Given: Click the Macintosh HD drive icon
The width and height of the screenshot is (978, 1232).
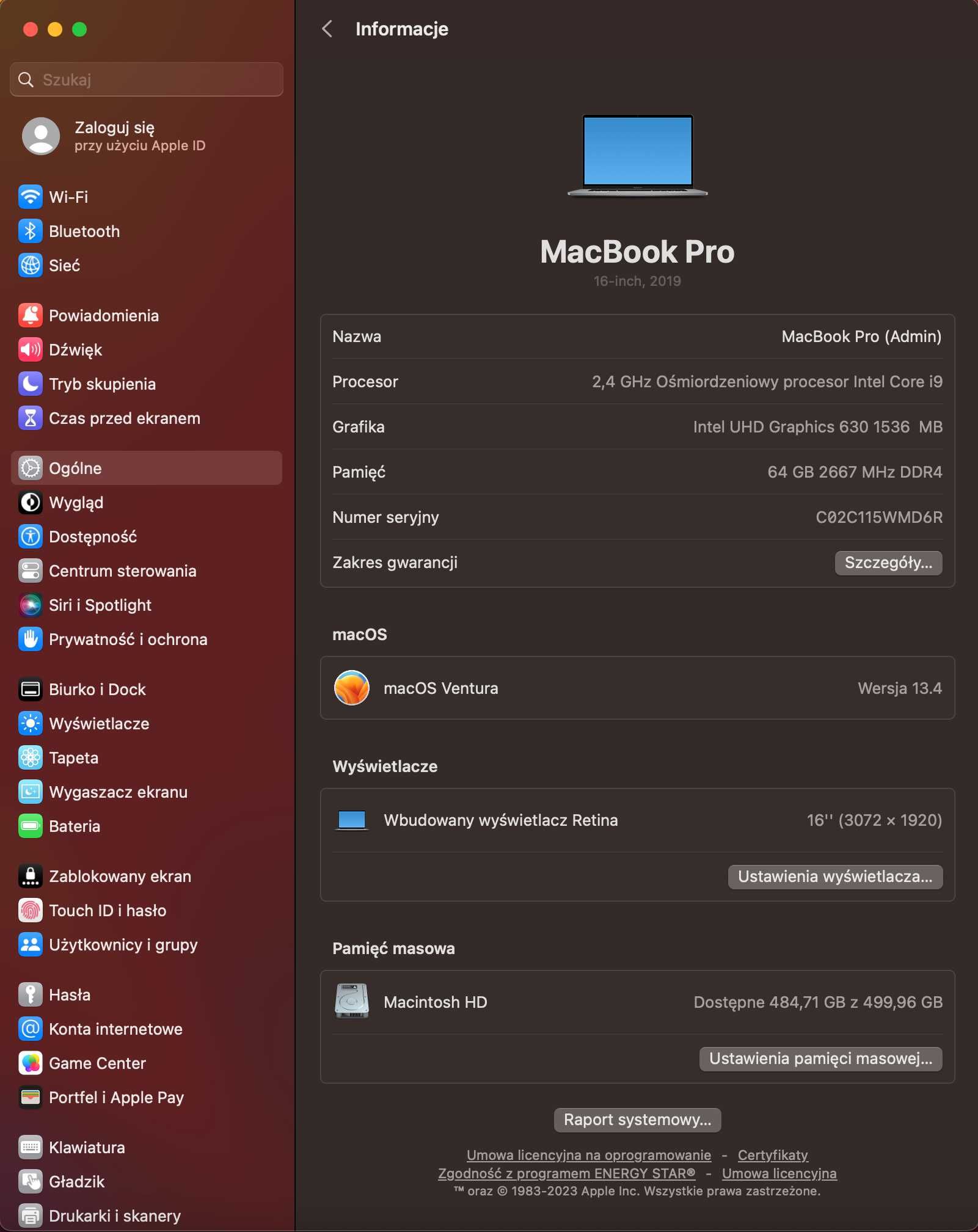Looking at the screenshot, I should coord(352,1001).
